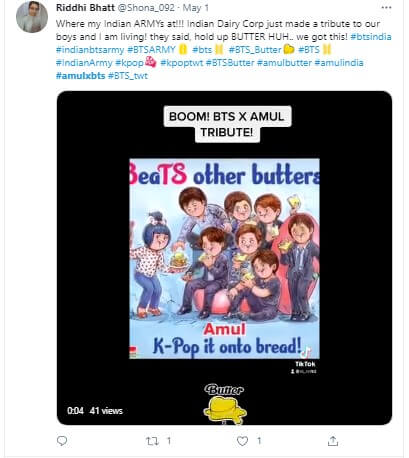The image size is (409, 458).
Task: Follow the #btsindia hashtag link
Action: [371, 37]
